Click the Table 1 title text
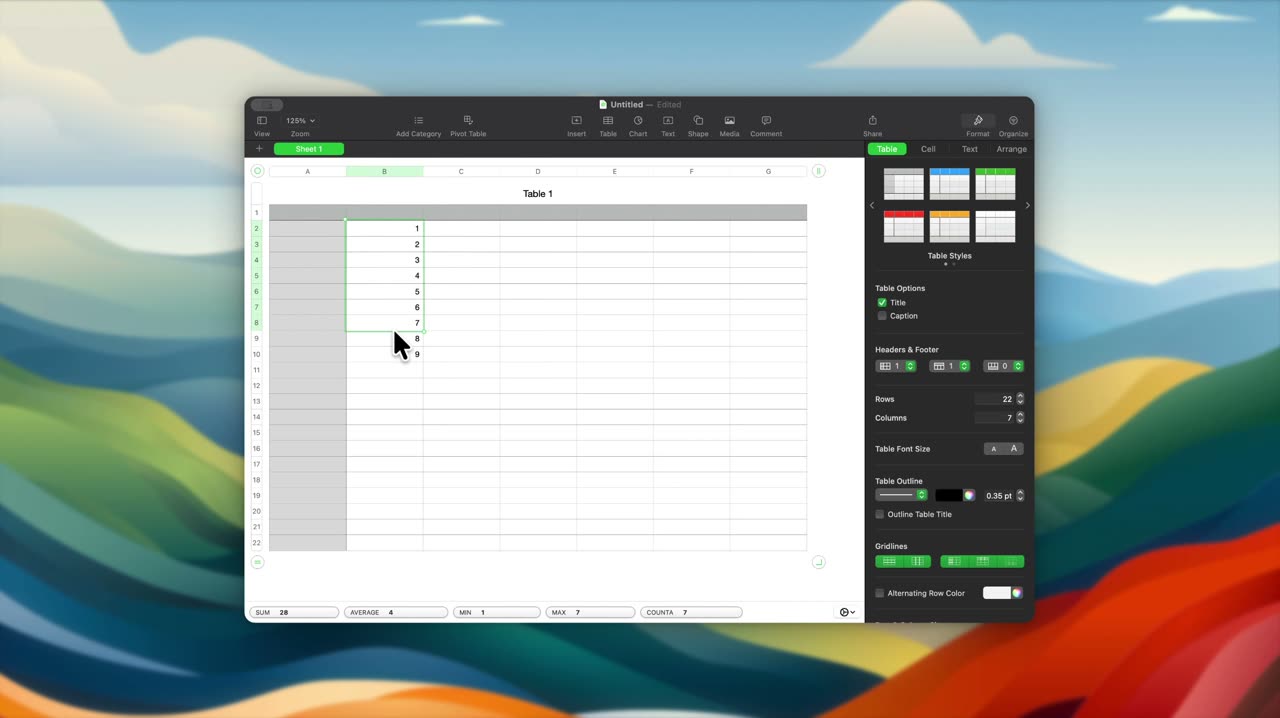The image size is (1280, 718). [538, 194]
